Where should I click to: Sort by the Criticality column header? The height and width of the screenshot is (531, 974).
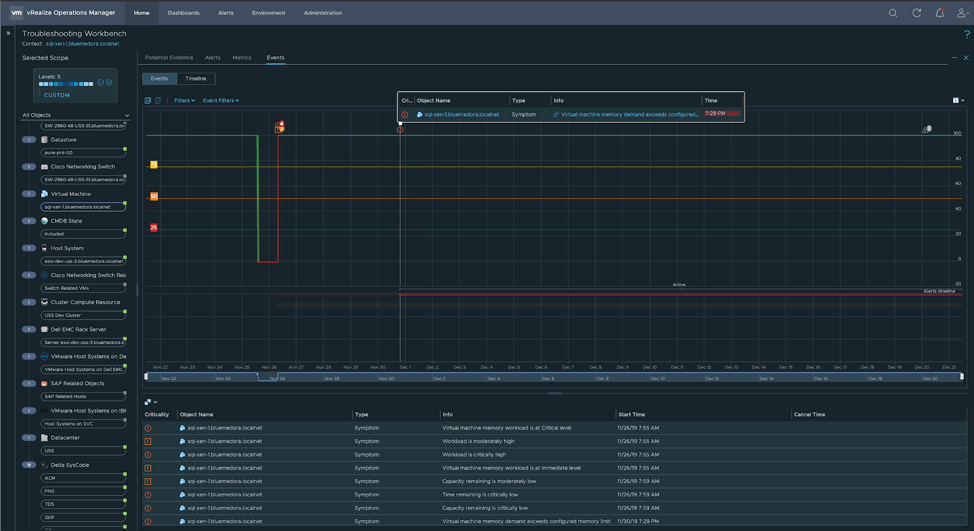point(157,414)
